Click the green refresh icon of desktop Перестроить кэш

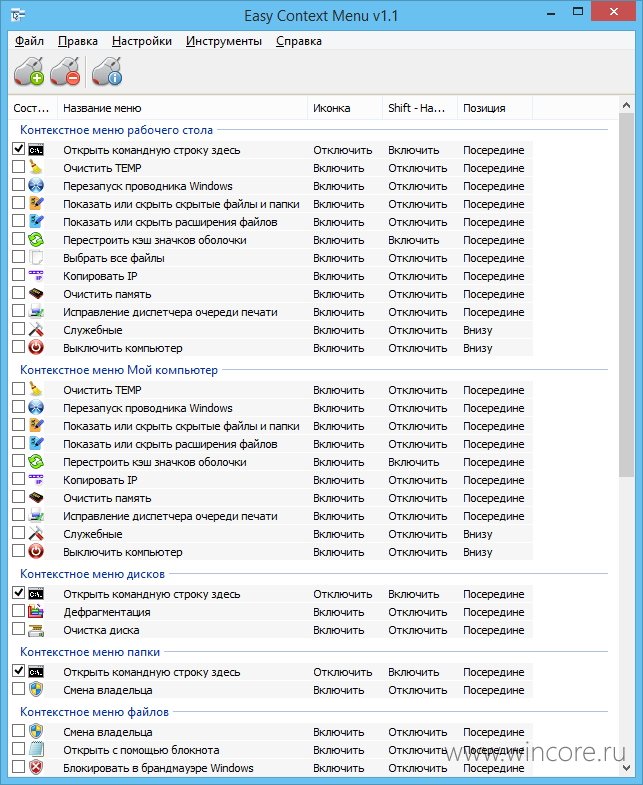point(36,240)
